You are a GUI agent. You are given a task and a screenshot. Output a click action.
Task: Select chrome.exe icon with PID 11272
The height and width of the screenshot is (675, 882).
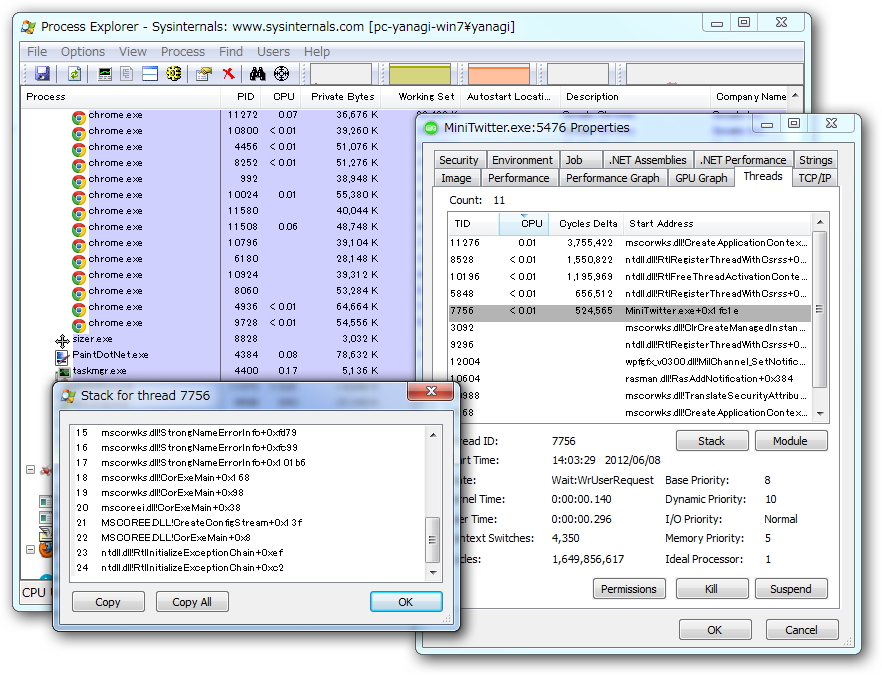[x=79, y=118]
